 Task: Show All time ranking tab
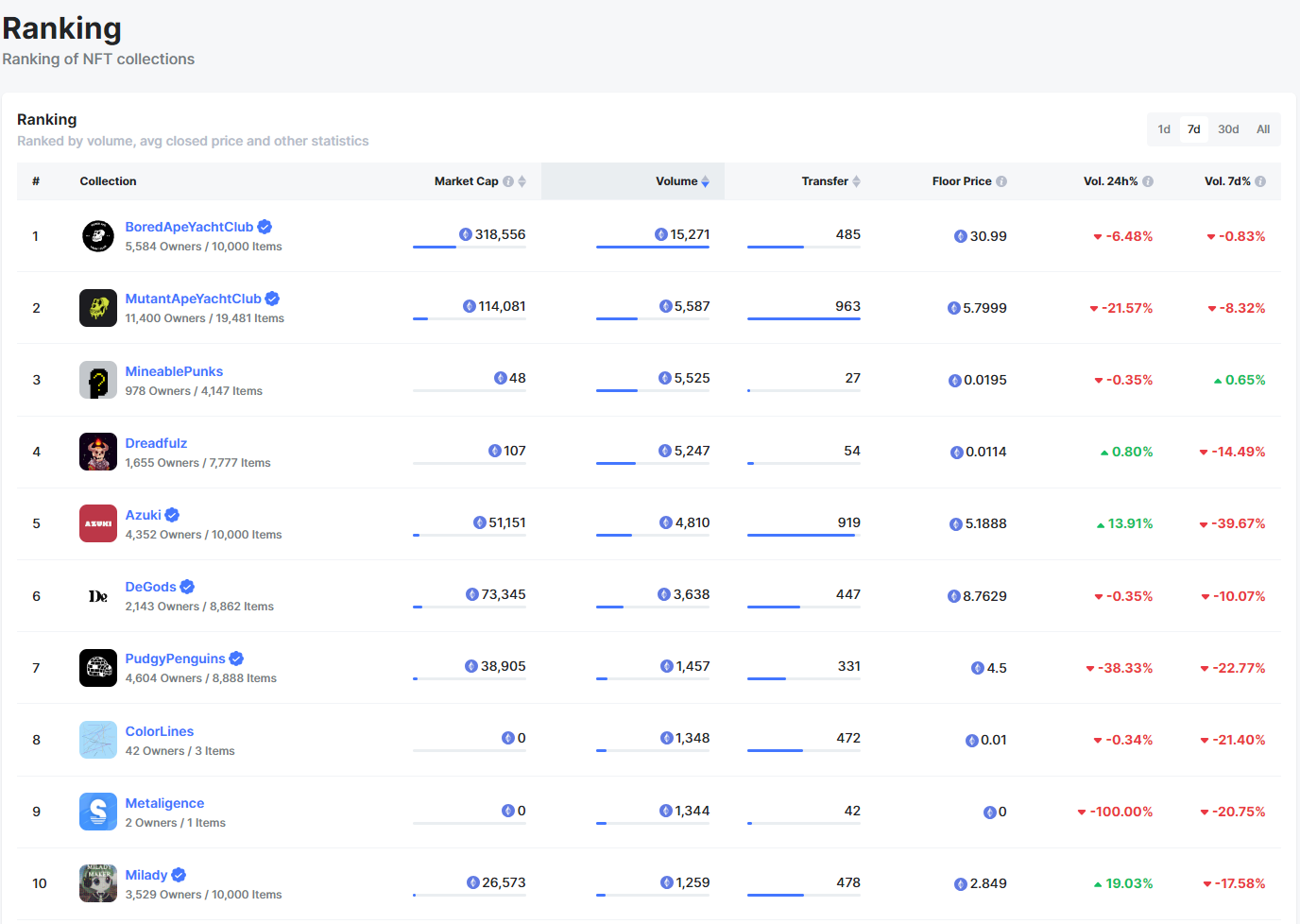point(1263,129)
